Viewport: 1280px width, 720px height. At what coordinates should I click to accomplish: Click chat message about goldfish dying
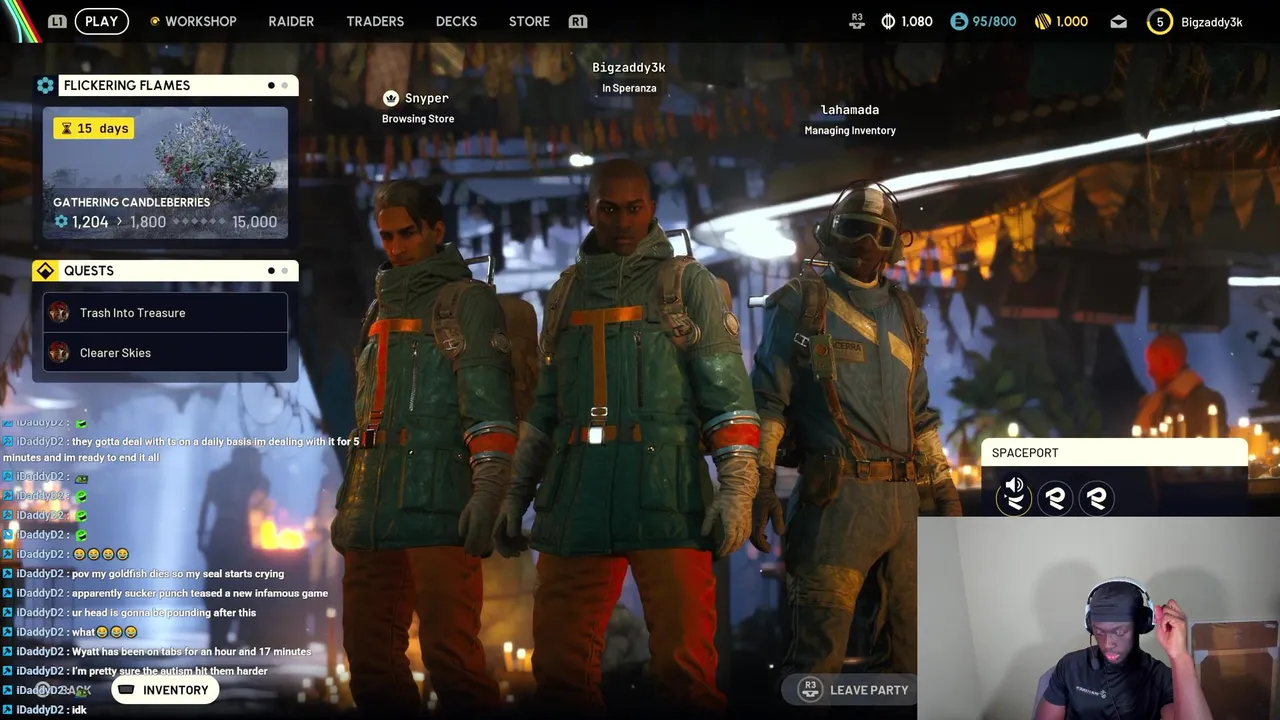pos(143,574)
